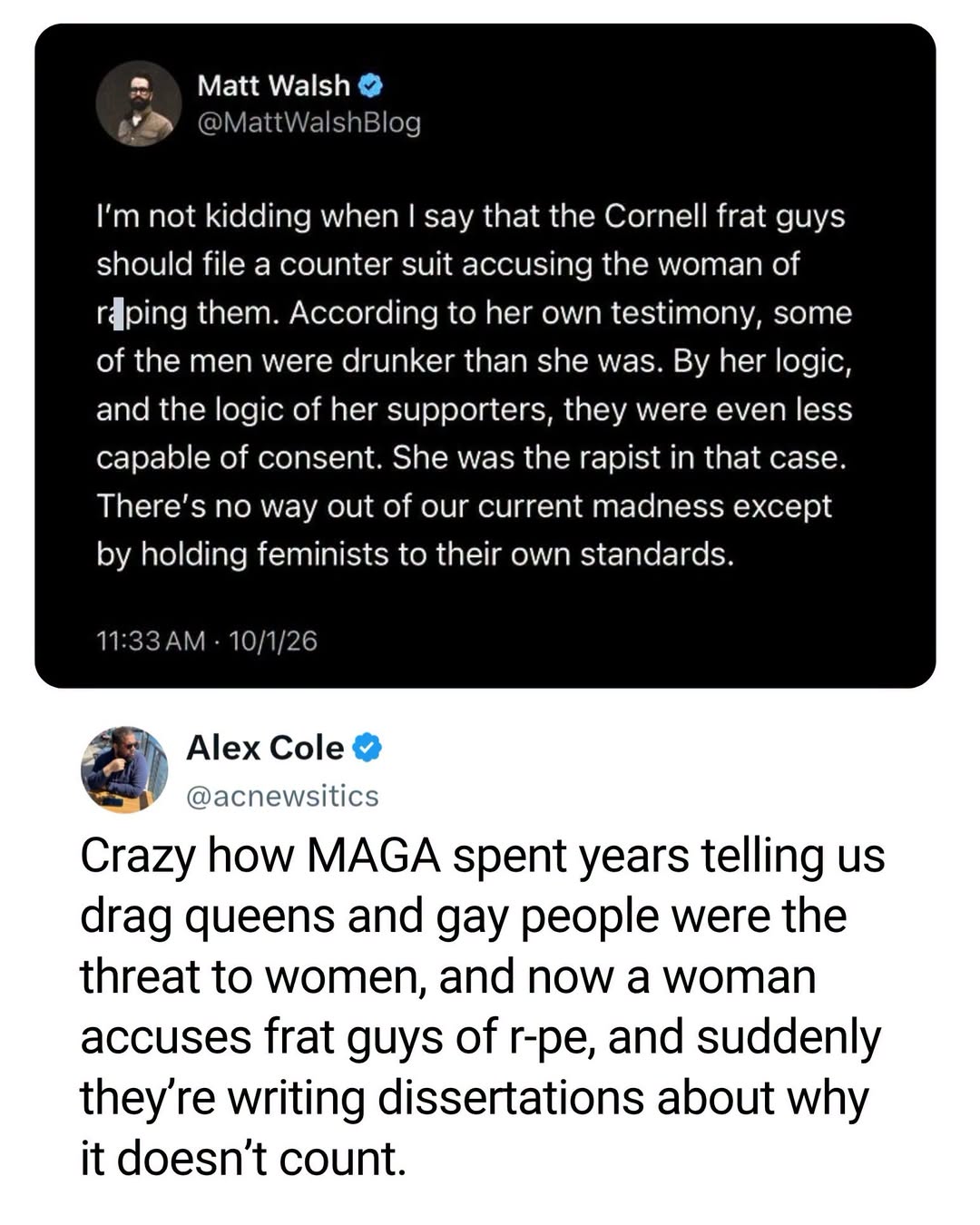980x1225 pixels.
Task: Click the blue verified badge beside Matt Walsh
Action: click(370, 86)
